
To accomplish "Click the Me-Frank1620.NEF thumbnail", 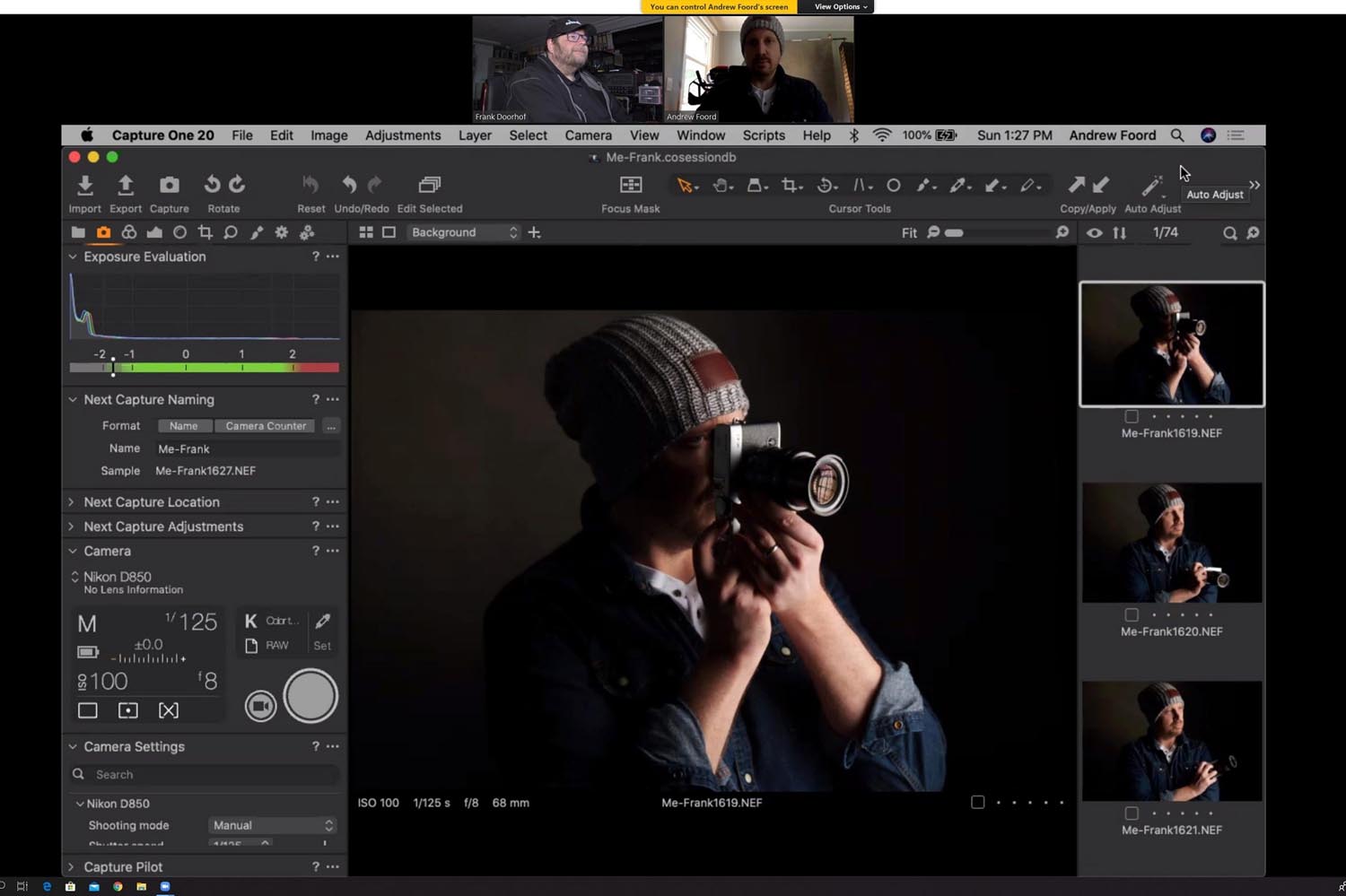I will [x=1172, y=542].
